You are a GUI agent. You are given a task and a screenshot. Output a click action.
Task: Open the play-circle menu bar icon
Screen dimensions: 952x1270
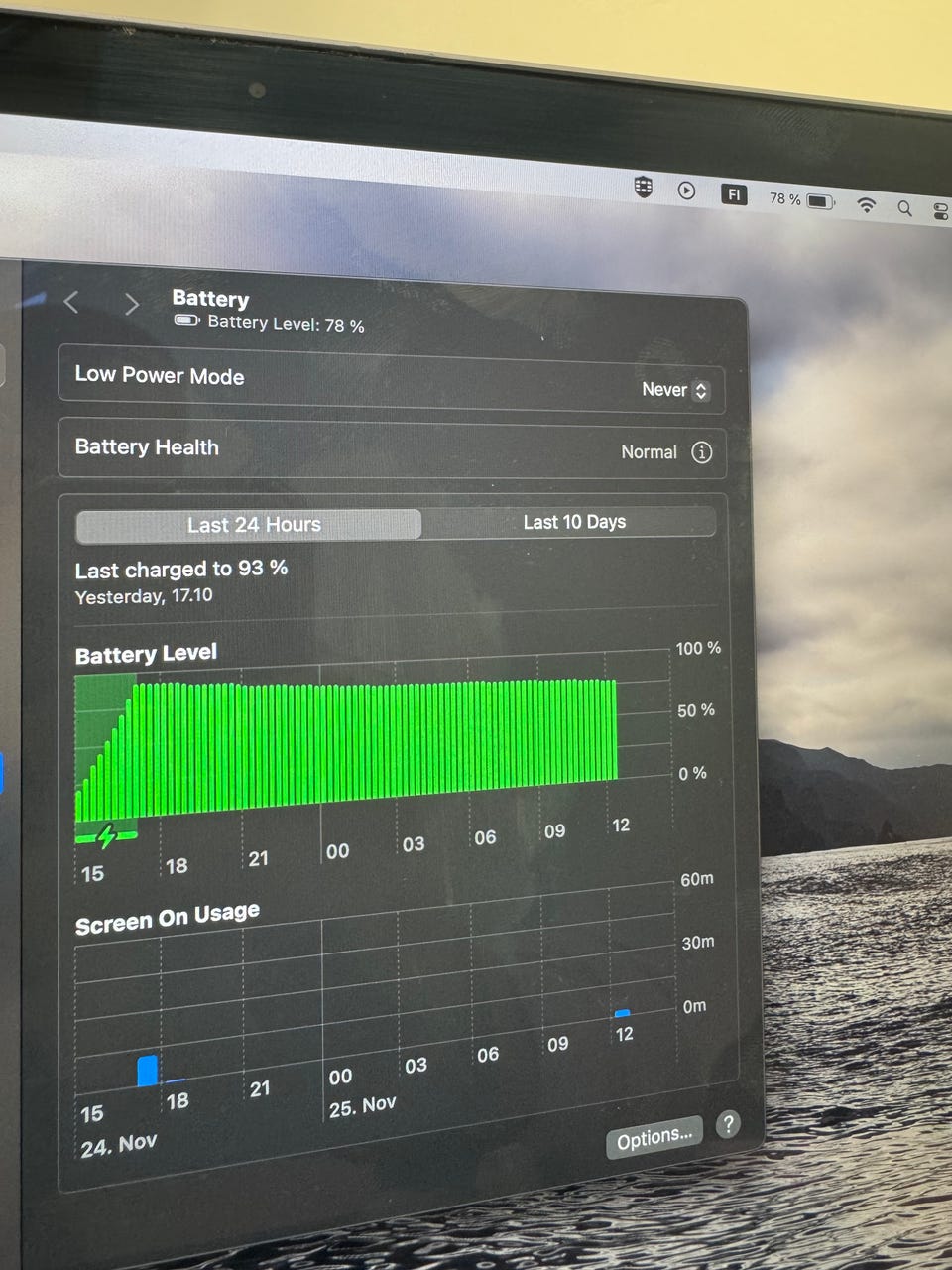686,190
